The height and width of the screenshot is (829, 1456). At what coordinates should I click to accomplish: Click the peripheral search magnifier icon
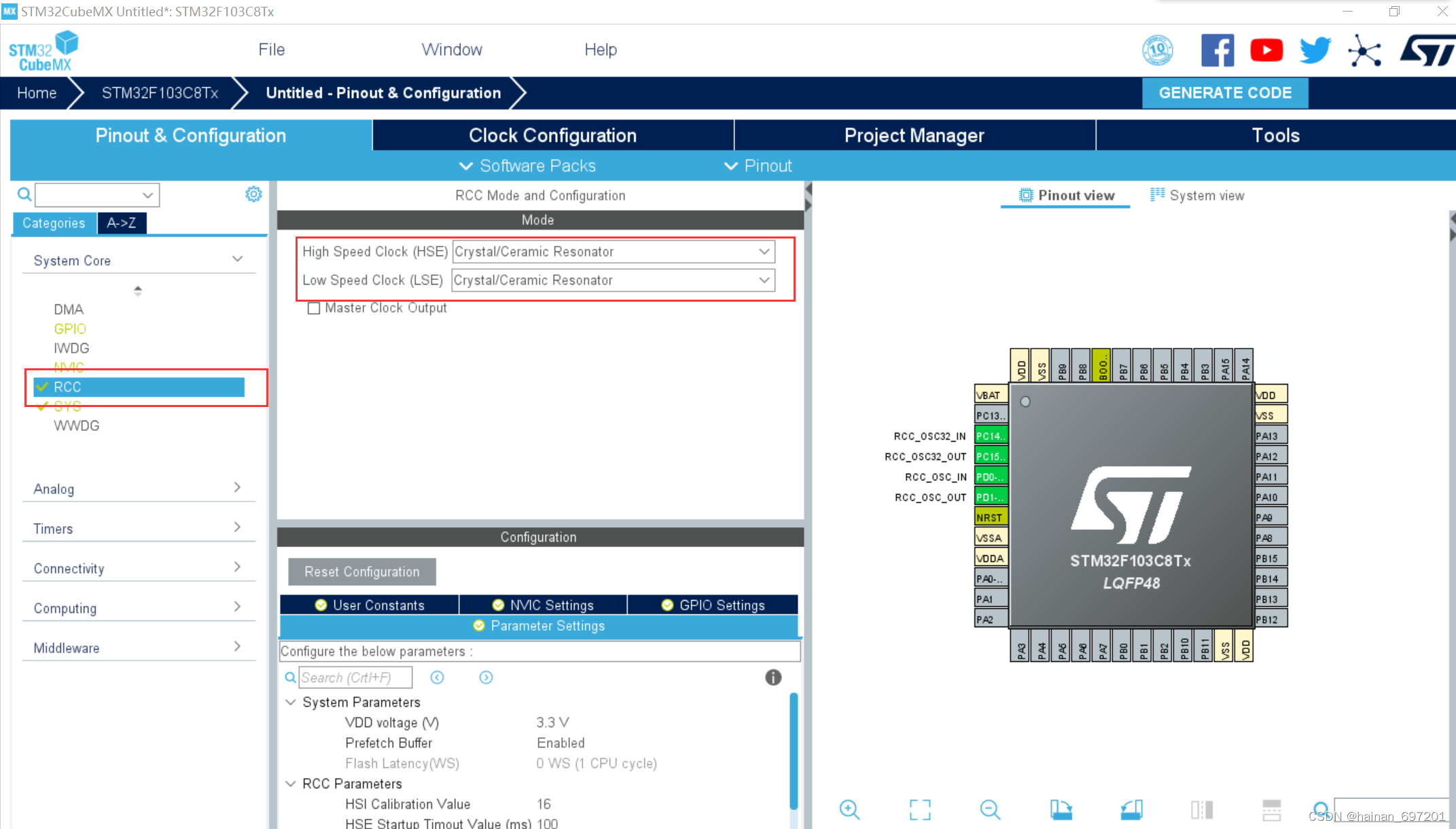tap(24, 195)
